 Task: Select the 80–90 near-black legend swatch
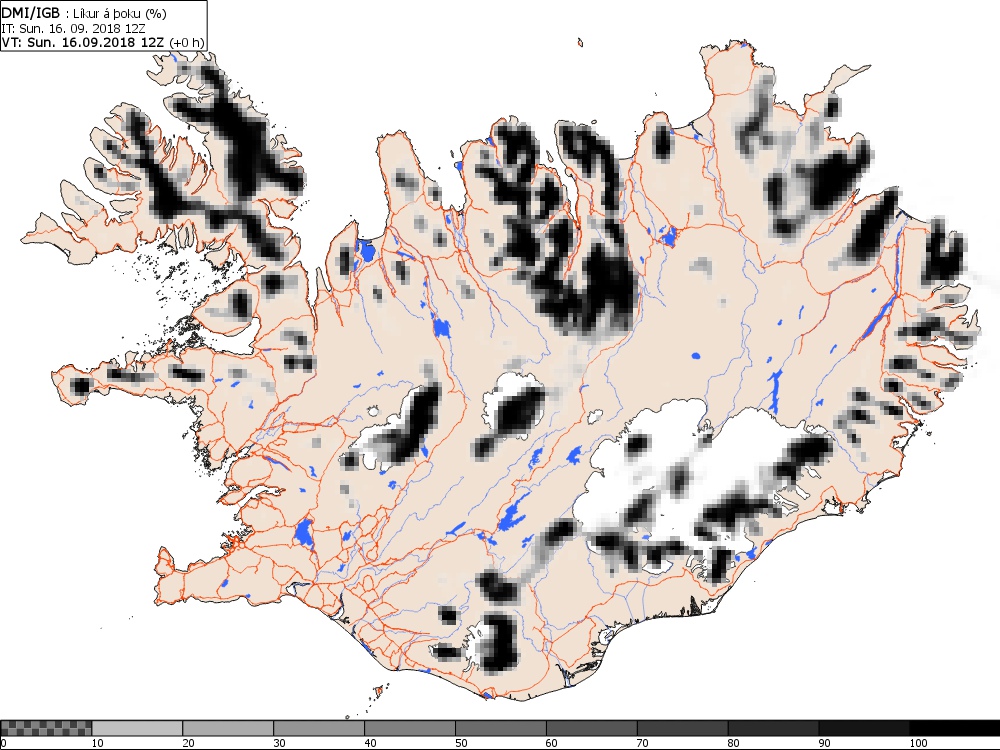[773, 728]
